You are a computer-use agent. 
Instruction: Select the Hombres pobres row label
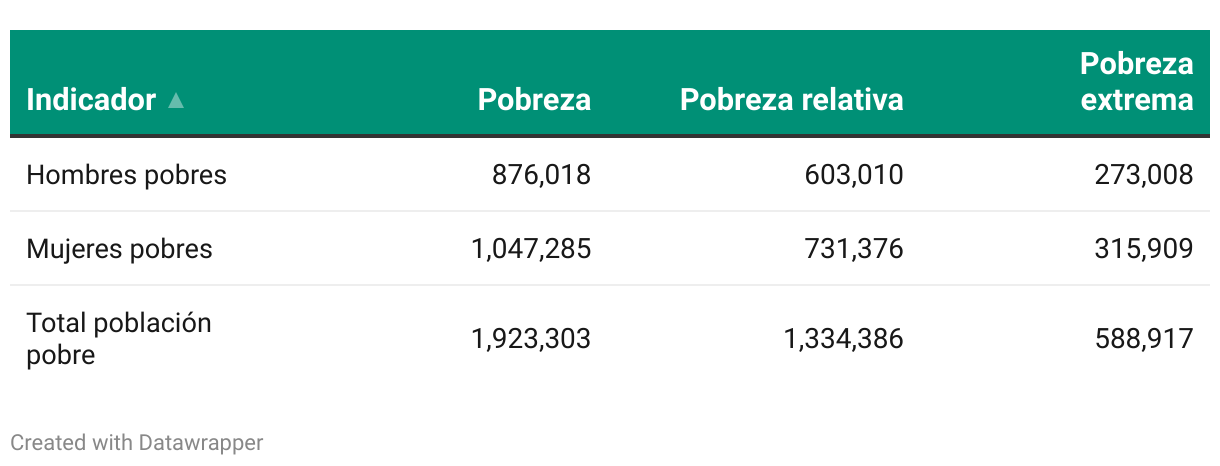[x=126, y=175]
